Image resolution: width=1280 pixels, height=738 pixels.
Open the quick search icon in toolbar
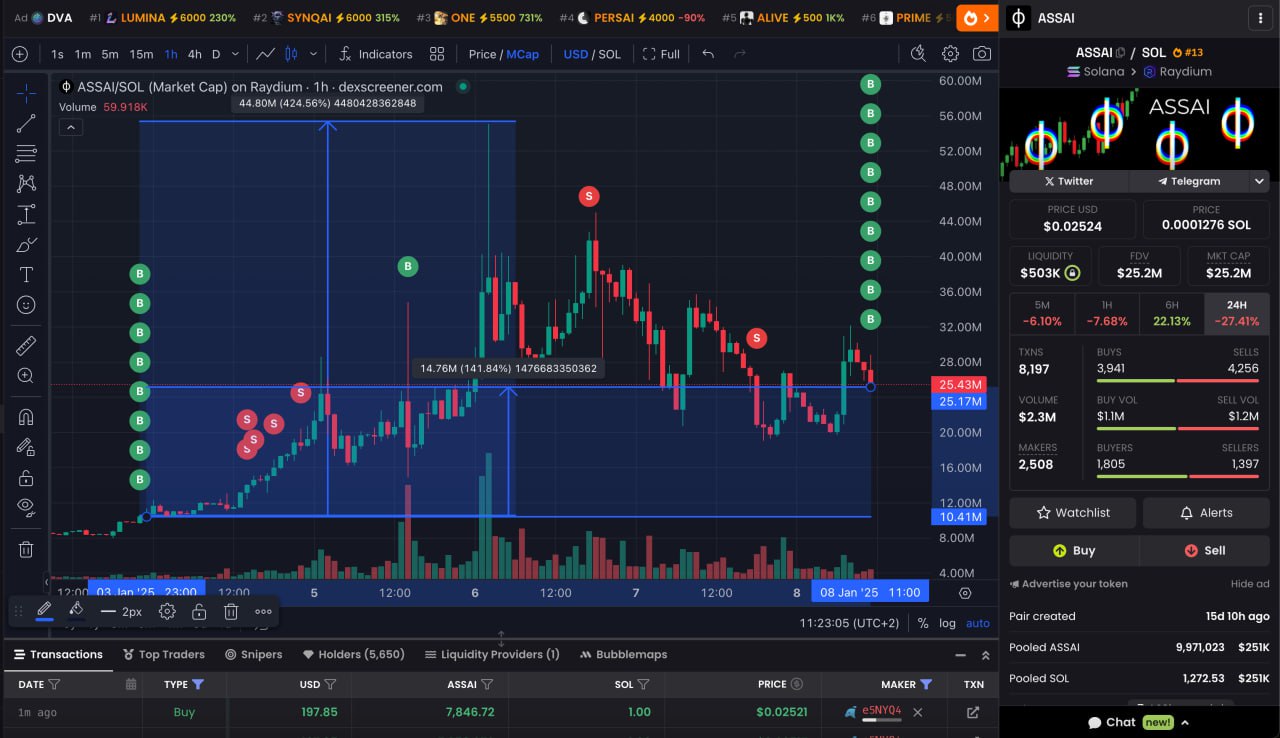click(x=918, y=54)
